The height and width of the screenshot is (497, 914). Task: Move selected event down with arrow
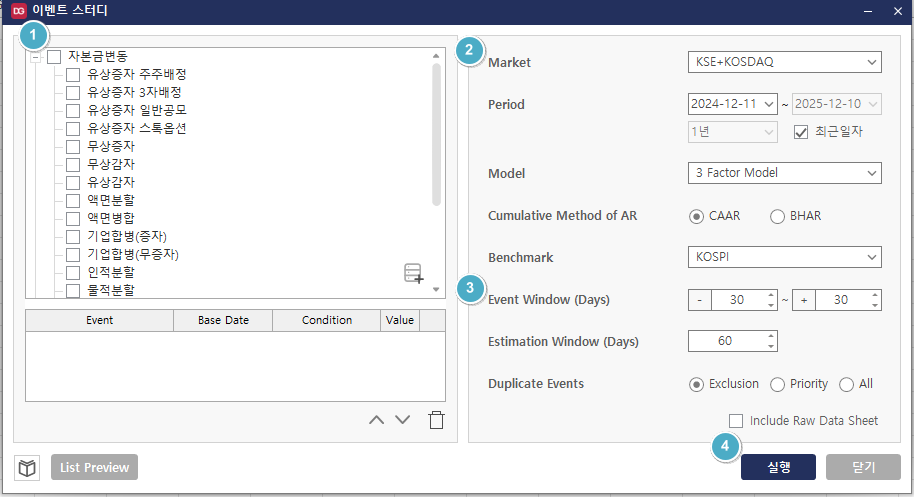click(402, 420)
